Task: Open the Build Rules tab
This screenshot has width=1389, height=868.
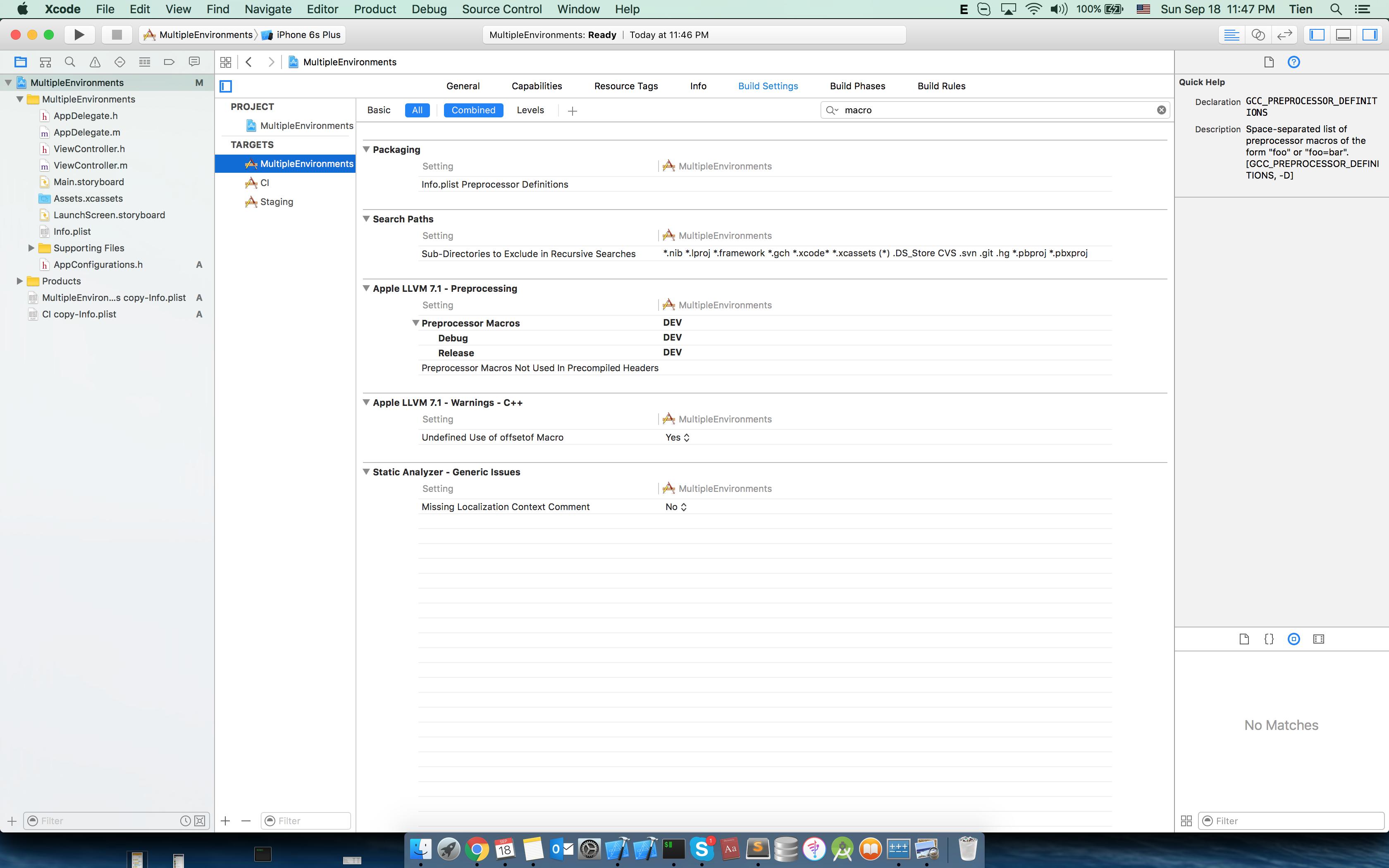Action: pos(941,86)
